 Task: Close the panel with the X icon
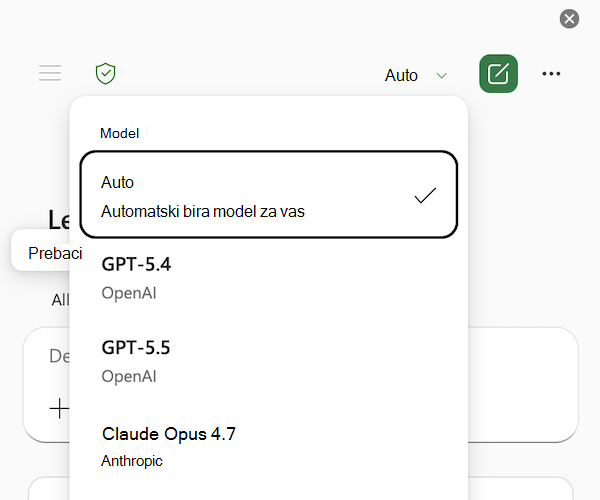[569, 19]
